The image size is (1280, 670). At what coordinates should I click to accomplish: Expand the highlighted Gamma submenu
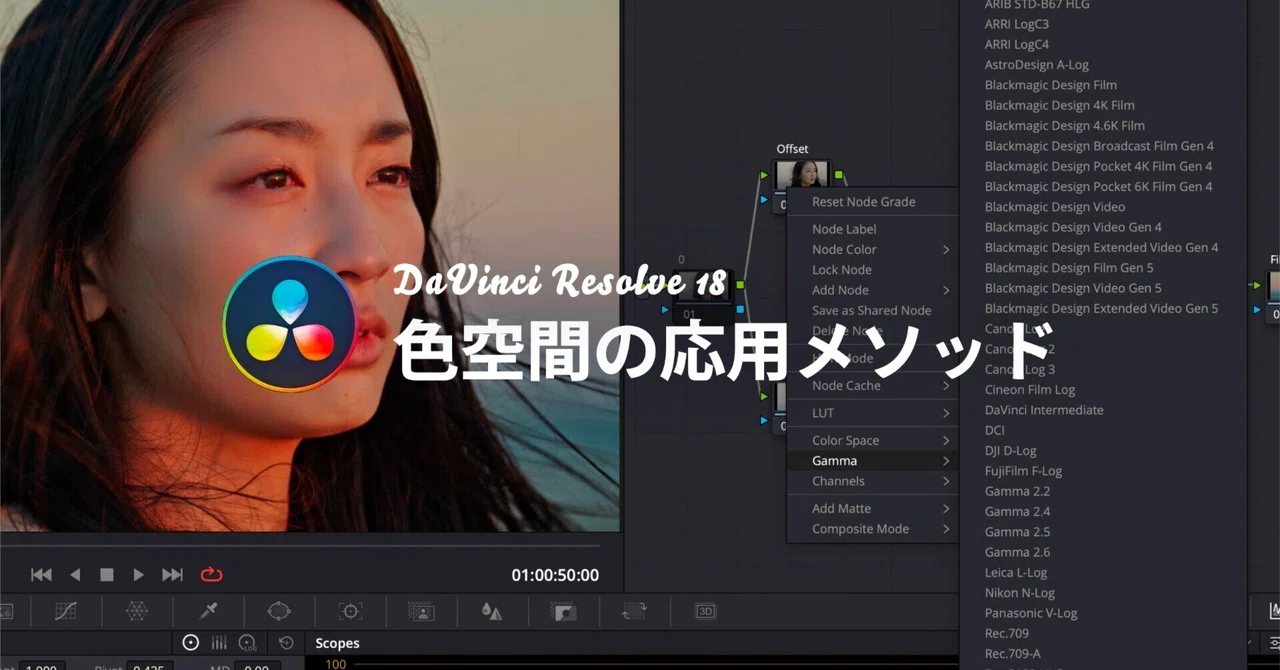coord(872,460)
